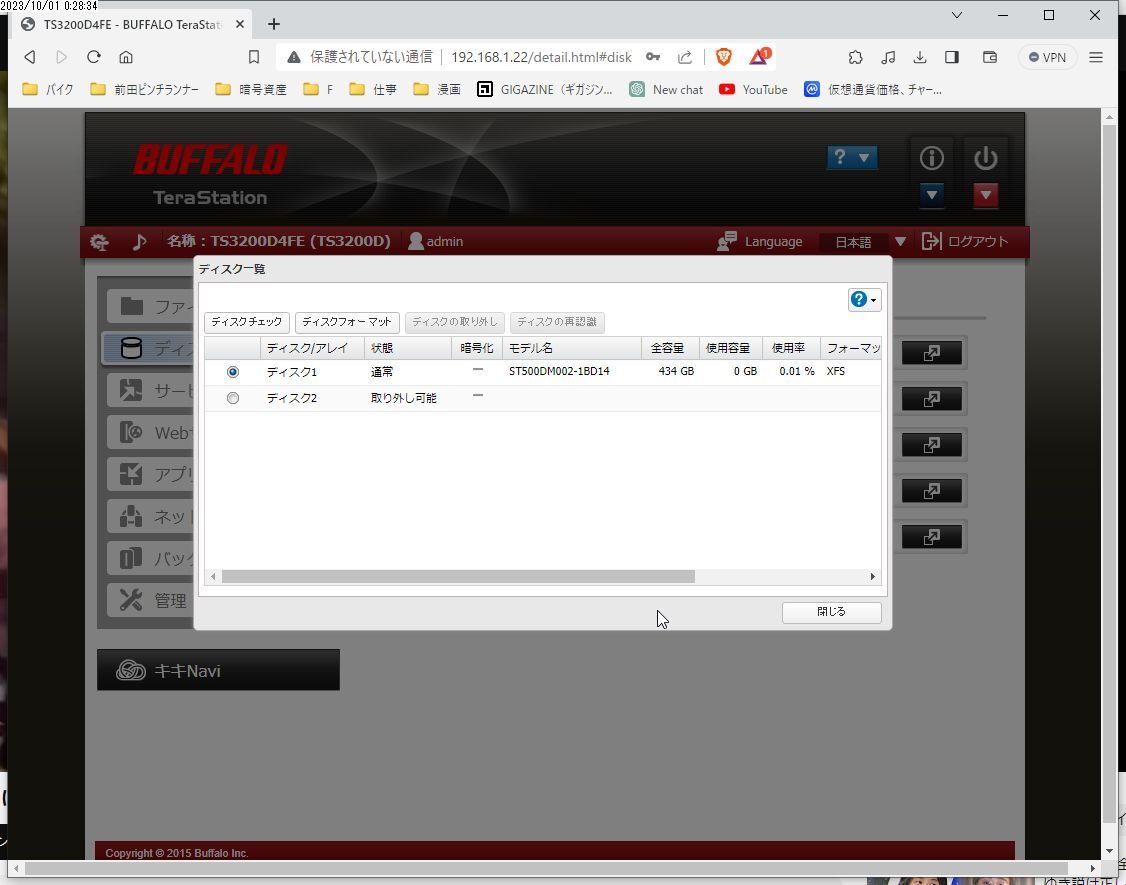Select the ディスク1 radio button
Screen dimensions: 1126x885
click(x=233, y=372)
